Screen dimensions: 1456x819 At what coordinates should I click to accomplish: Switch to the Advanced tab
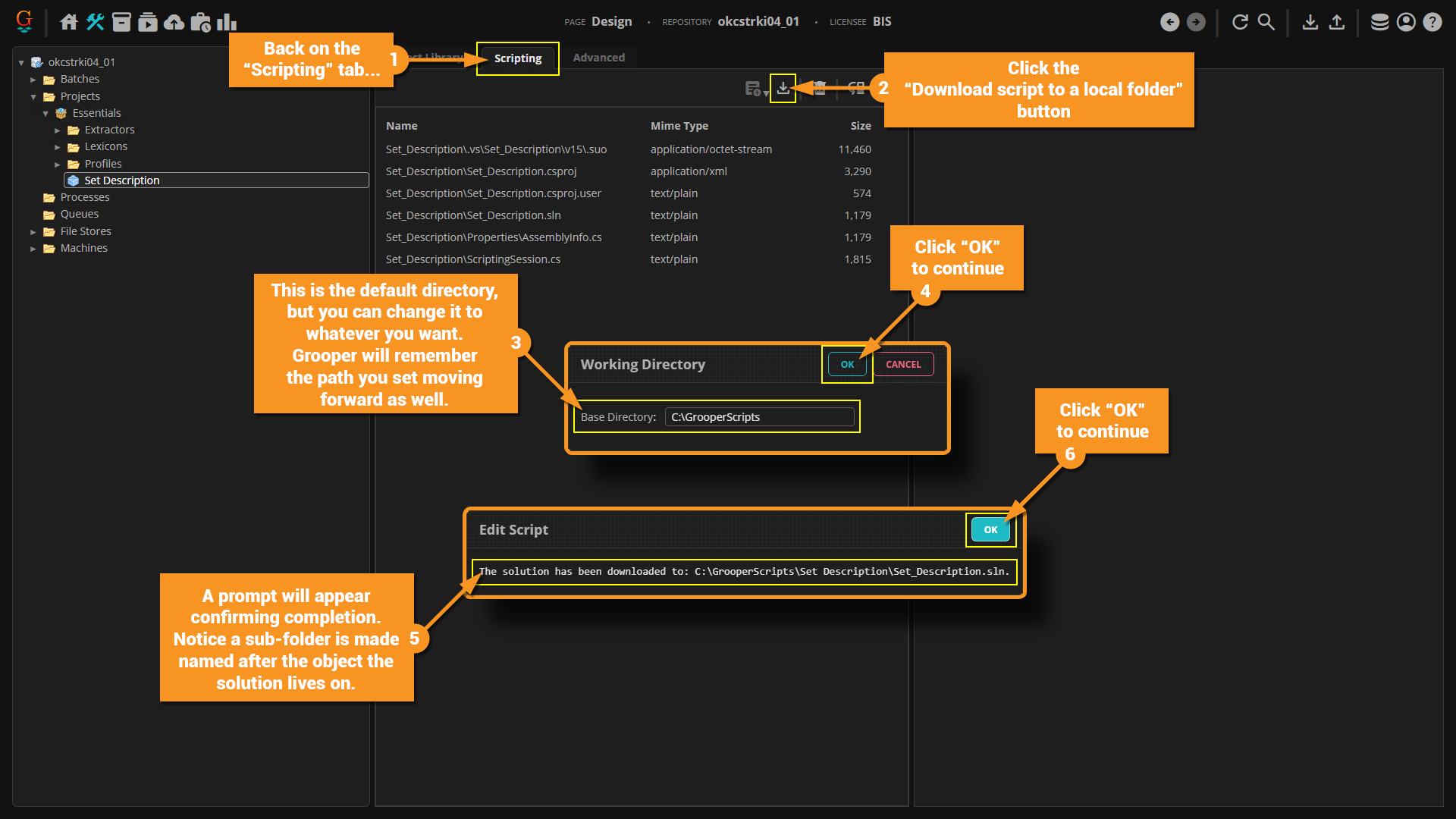click(x=598, y=58)
